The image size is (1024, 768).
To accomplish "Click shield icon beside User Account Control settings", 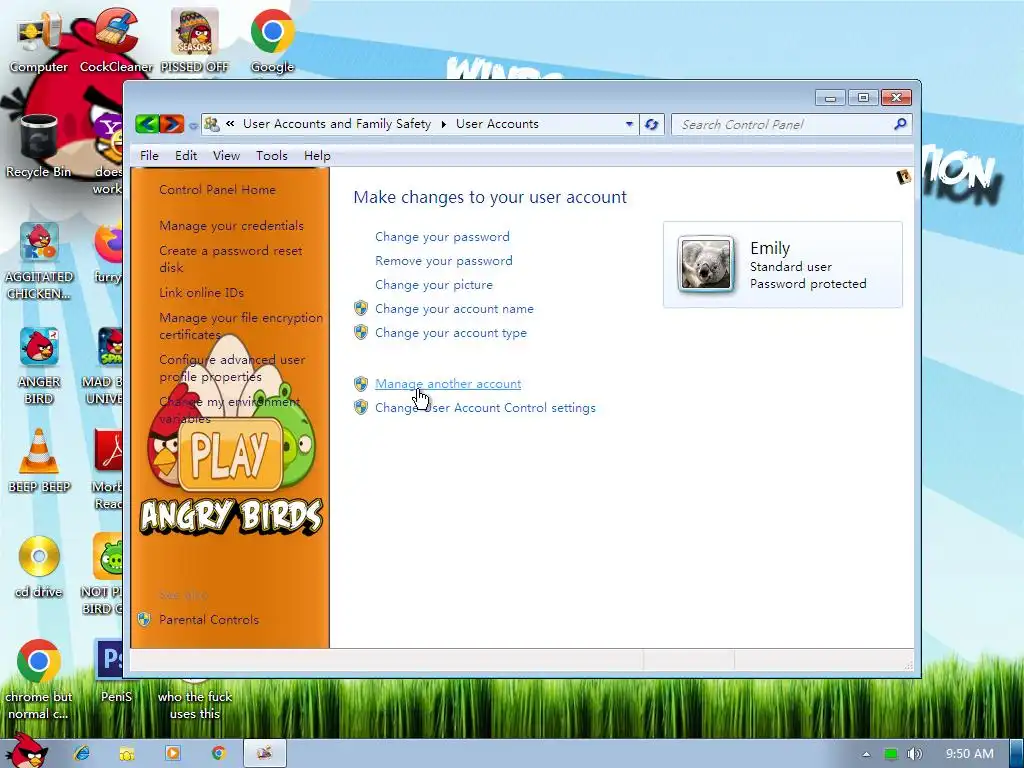I will pos(360,408).
